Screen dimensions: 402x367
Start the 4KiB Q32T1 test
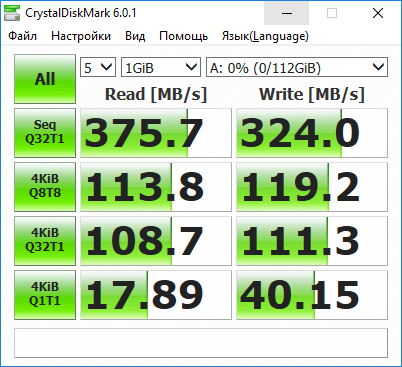coord(45,241)
